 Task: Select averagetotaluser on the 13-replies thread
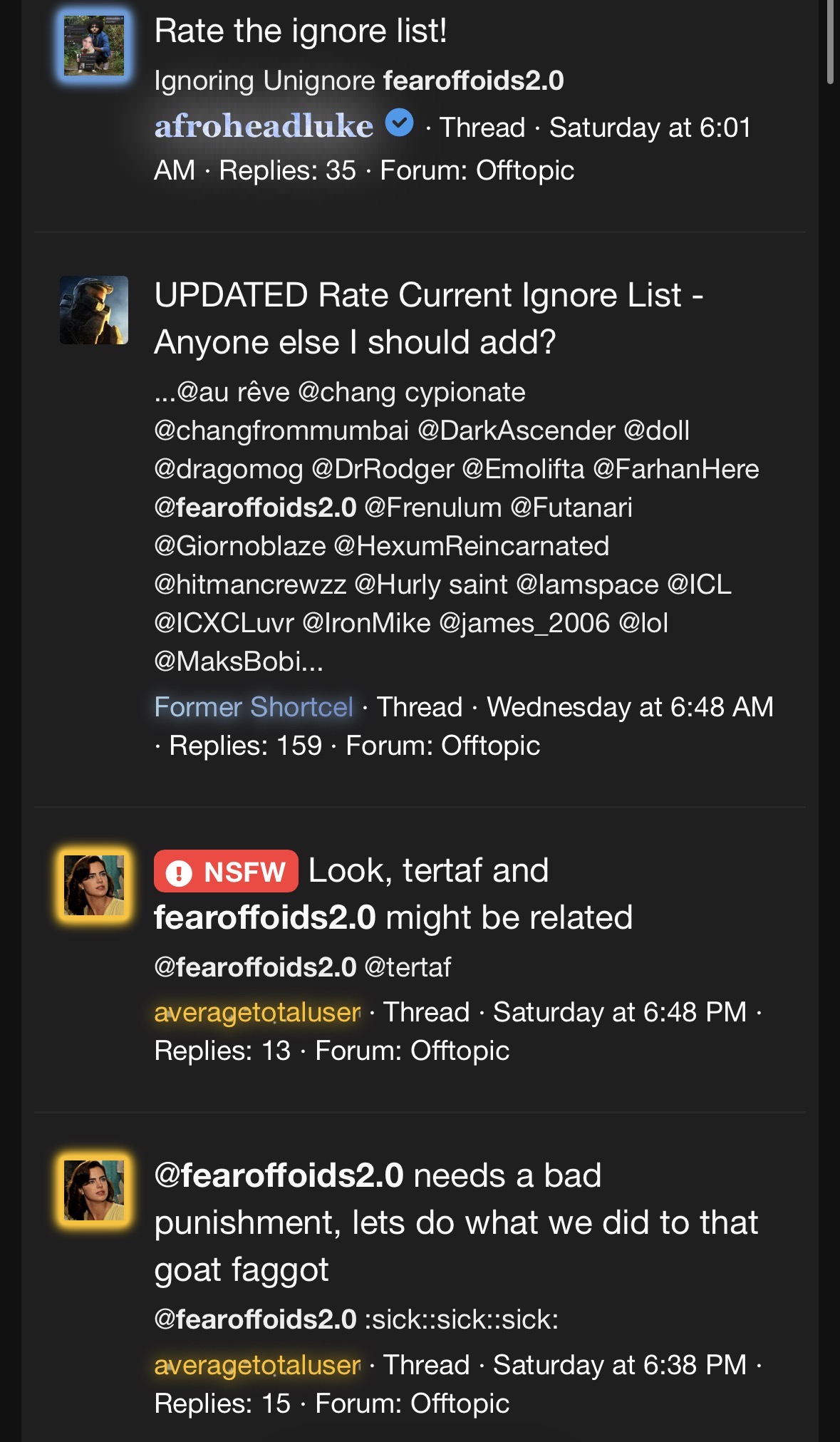pyautogui.click(x=257, y=1012)
